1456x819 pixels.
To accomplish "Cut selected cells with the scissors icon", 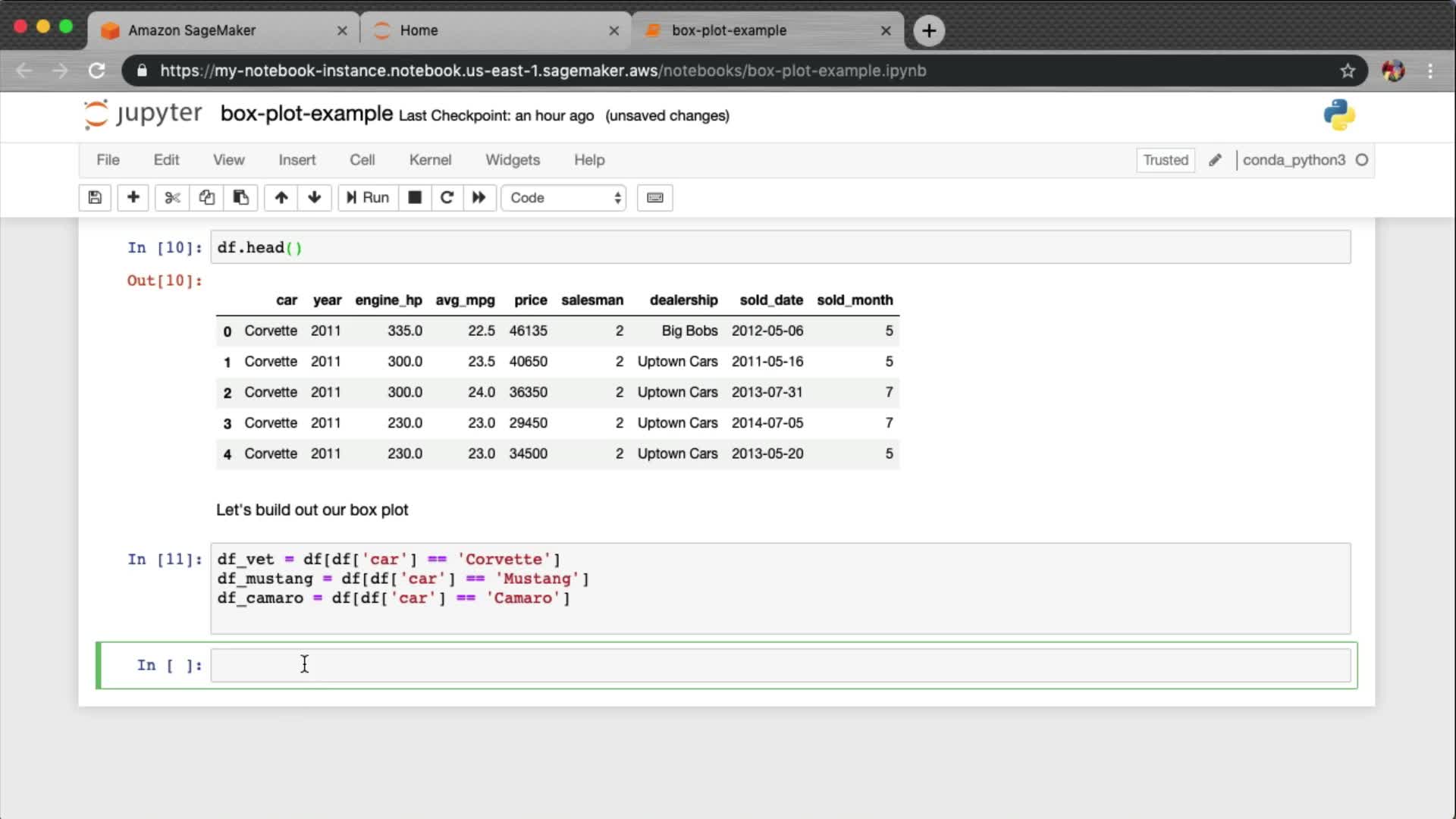I will (172, 198).
